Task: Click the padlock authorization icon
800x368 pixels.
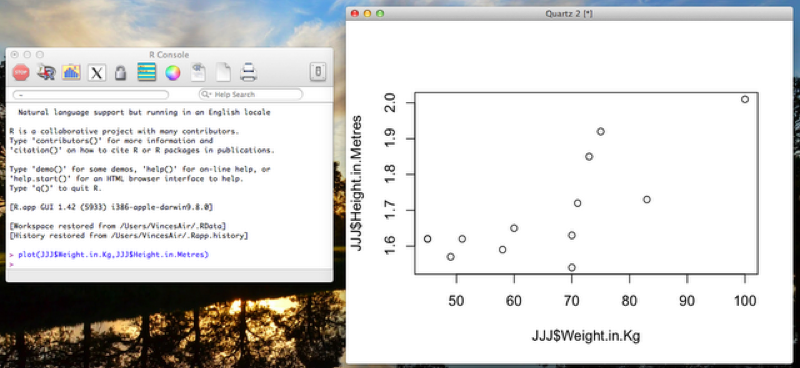Action: point(120,73)
